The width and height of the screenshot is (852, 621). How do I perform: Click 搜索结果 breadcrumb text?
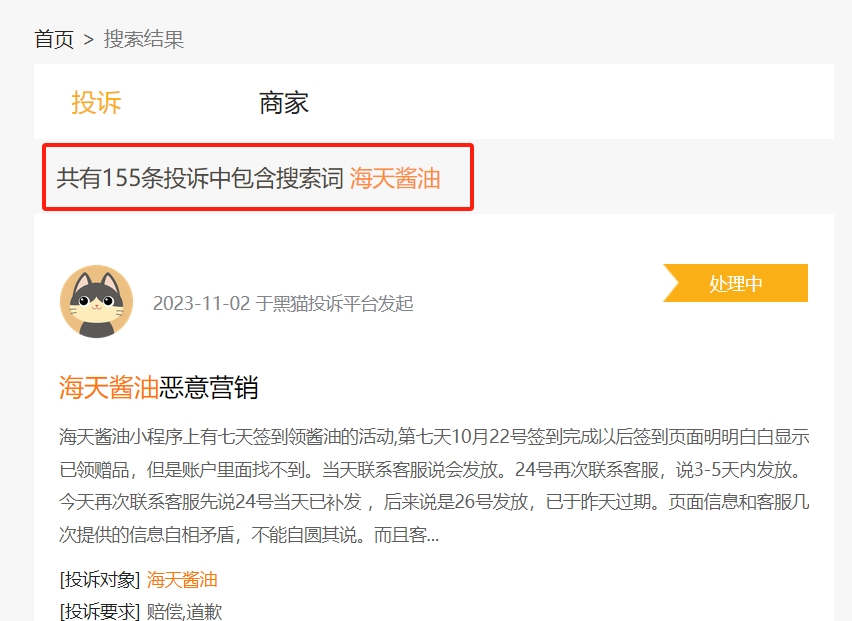coord(144,39)
